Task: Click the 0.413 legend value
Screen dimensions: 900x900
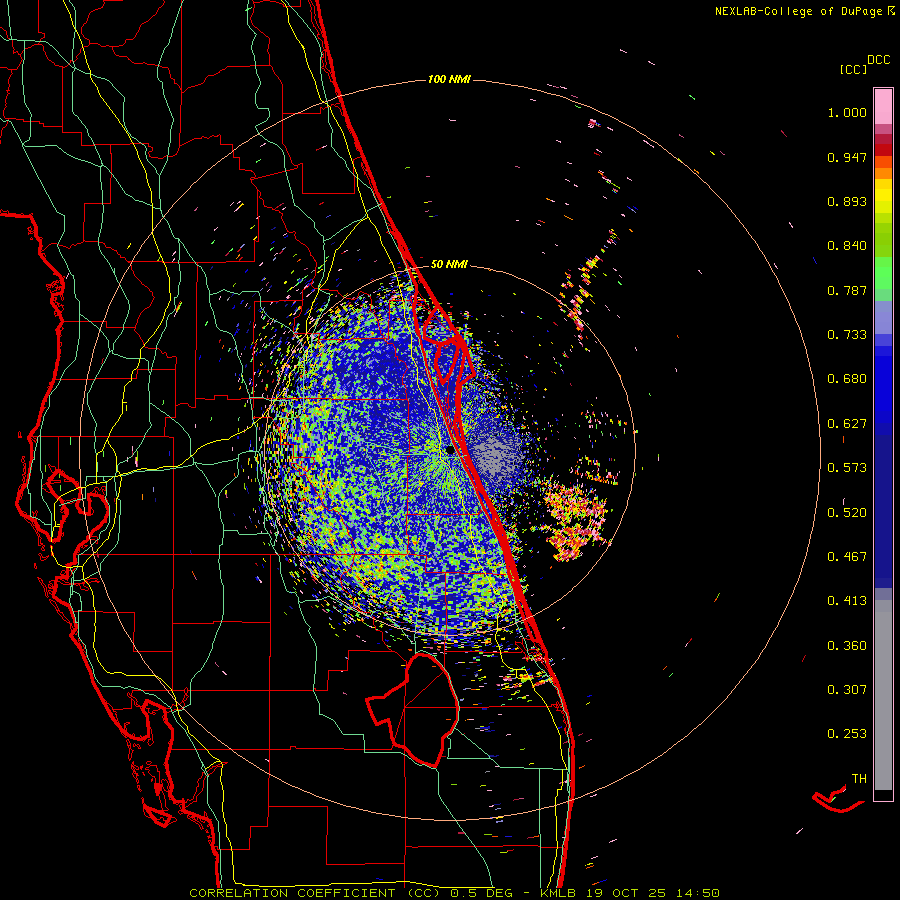Action: pos(847,601)
